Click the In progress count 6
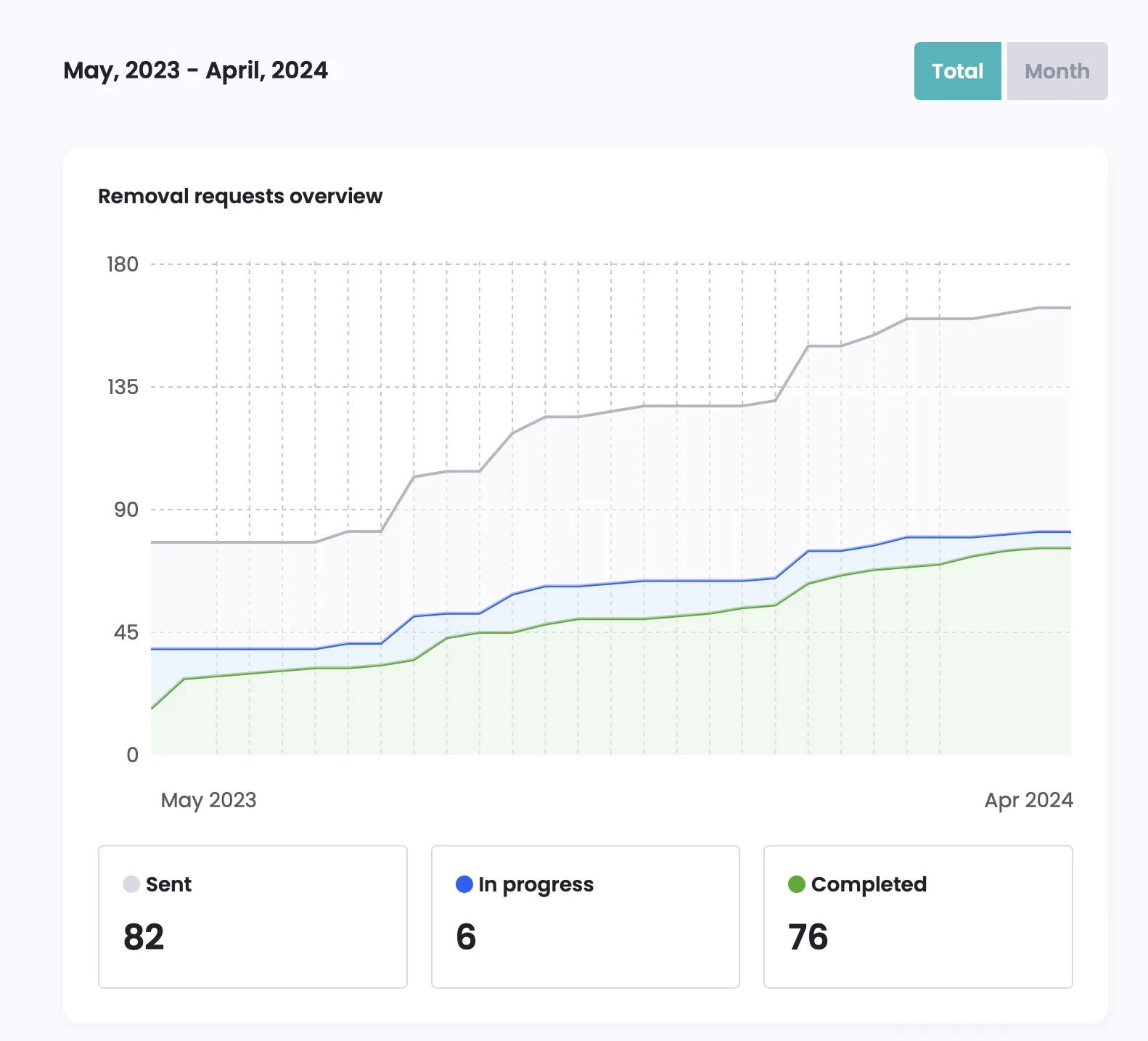 (x=466, y=937)
